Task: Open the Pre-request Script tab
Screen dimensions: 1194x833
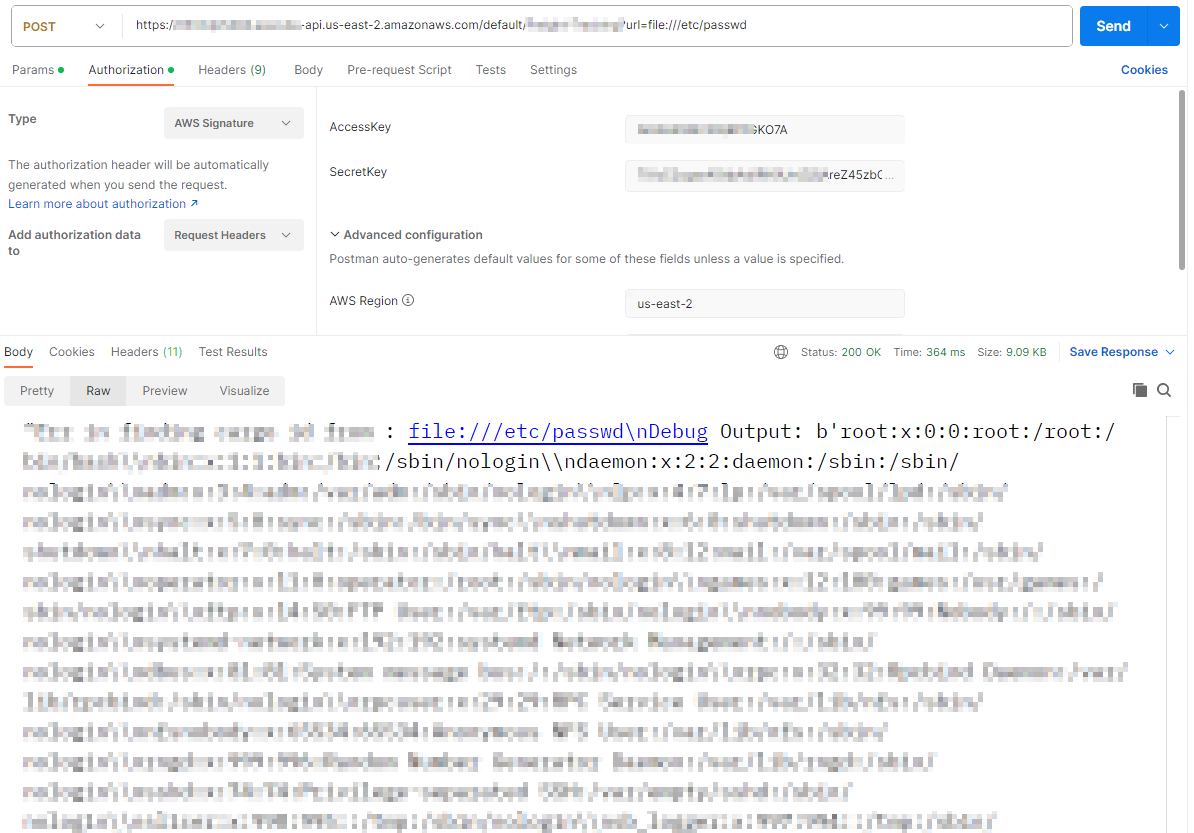Action: [x=399, y=69]
